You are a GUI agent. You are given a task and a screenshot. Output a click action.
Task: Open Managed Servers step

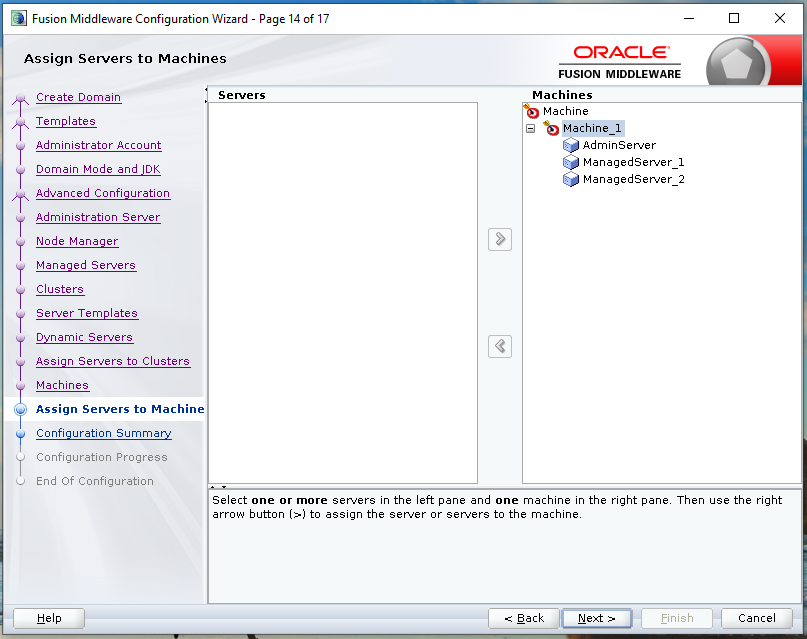(86, 265)
